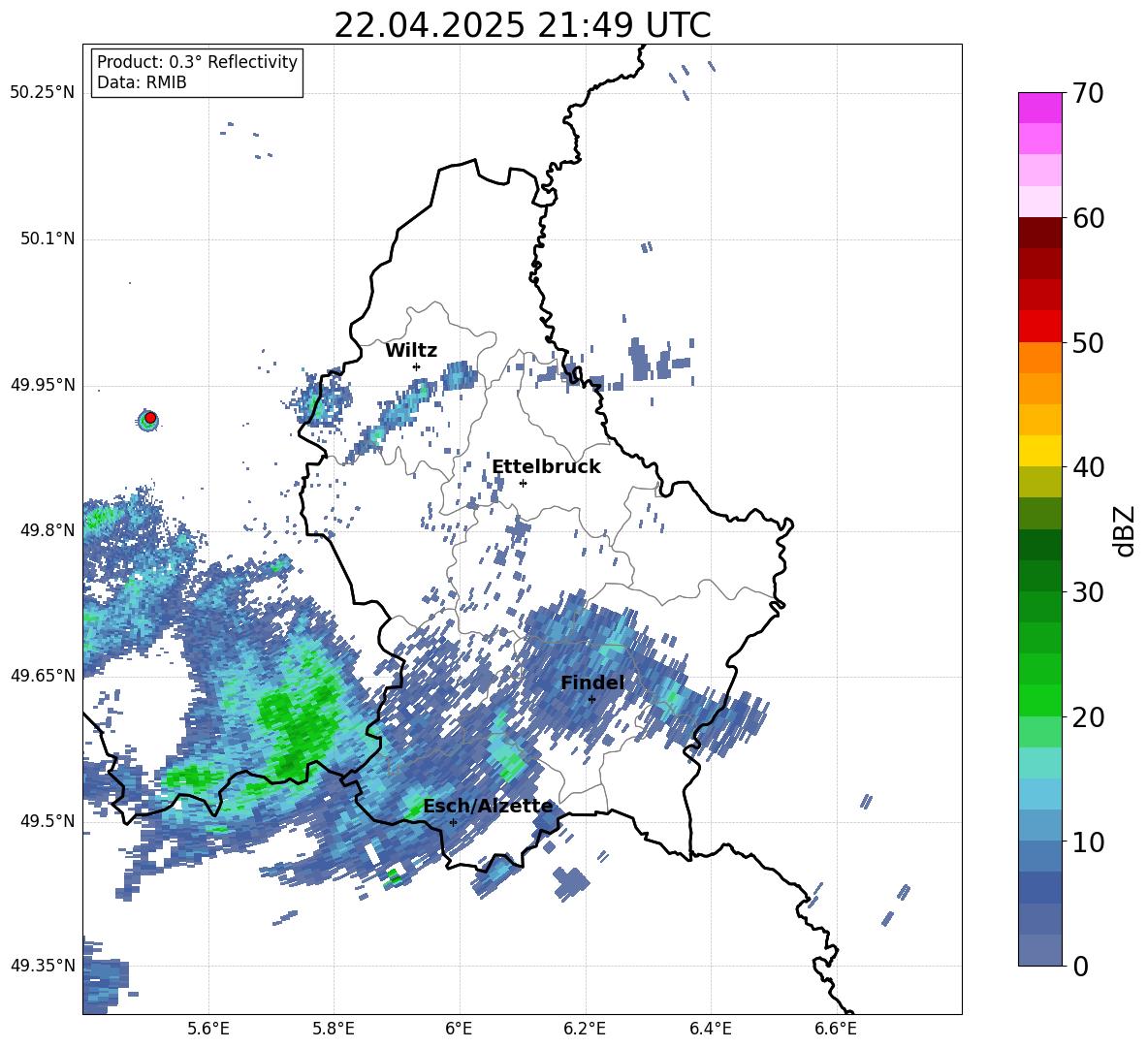Click the dark green colorbar segment near 30
The image size is (1148, 1048).
coord(1039,576)
